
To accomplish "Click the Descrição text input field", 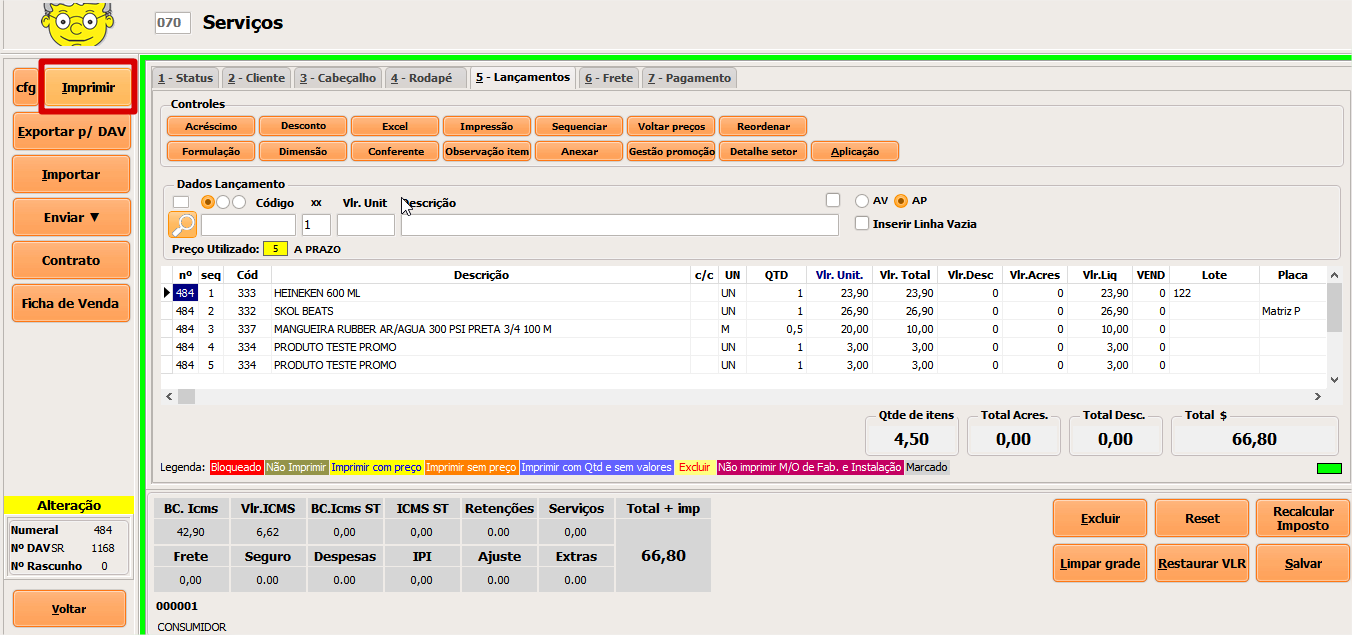I will click(x=619, y=225).
